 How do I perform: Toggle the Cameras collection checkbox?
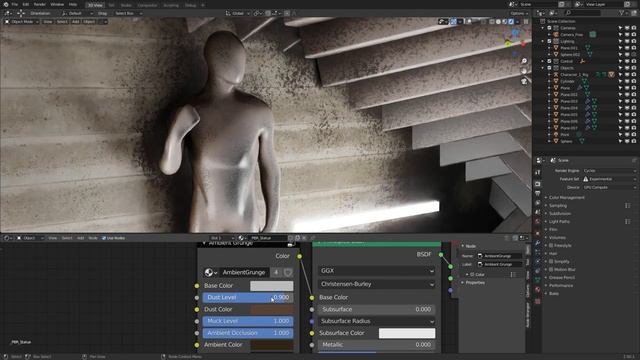(x=549, y=28)
